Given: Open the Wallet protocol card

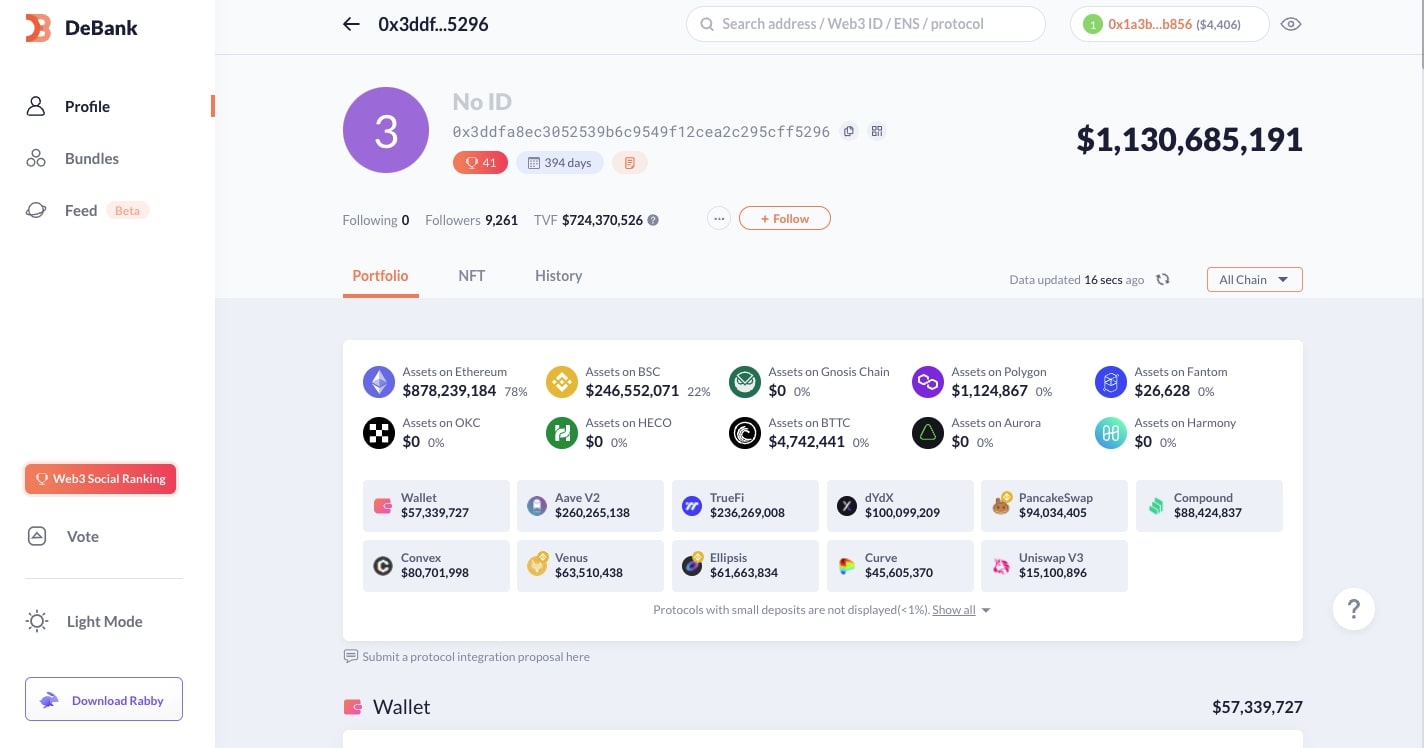Looking at the screenshot, I should (436, 505).
